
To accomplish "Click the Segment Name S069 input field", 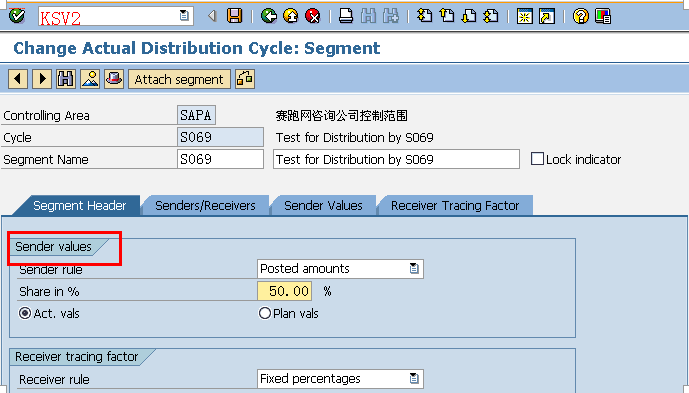I will coord(221,159).
